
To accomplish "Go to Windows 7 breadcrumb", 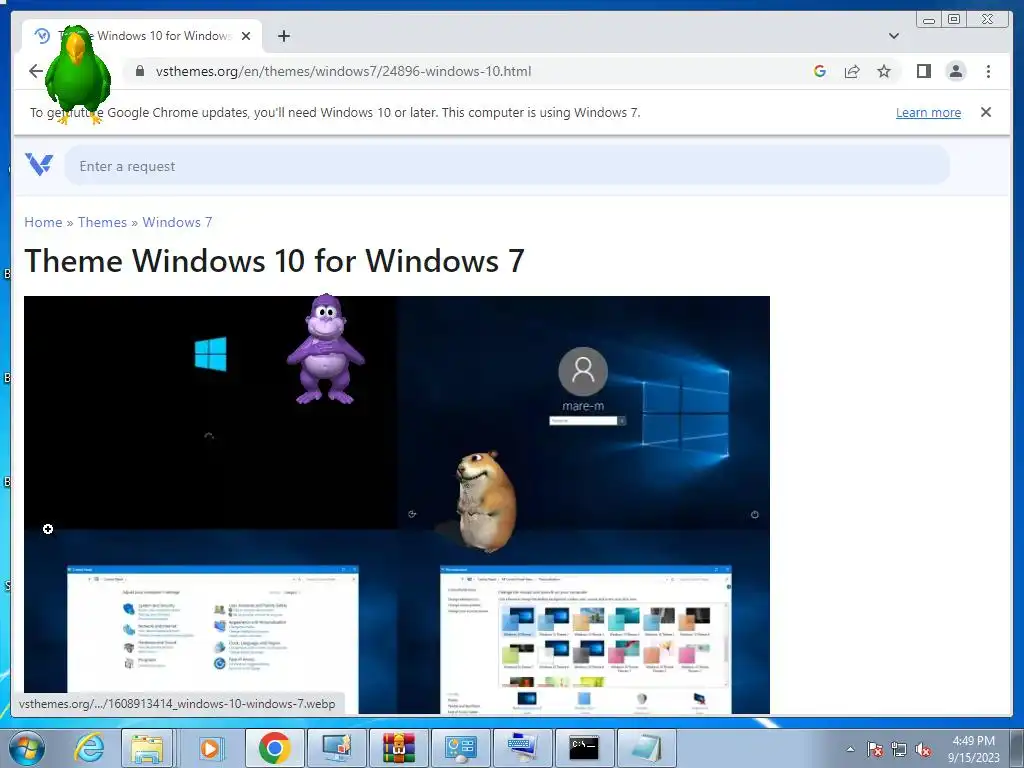I will click(177, 222).
